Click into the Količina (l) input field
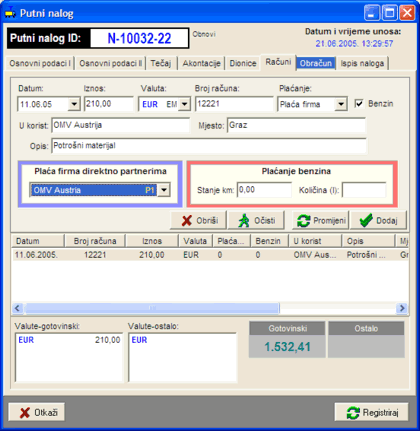Viewport: 420px width, 431px height. [x=364, y=190]
